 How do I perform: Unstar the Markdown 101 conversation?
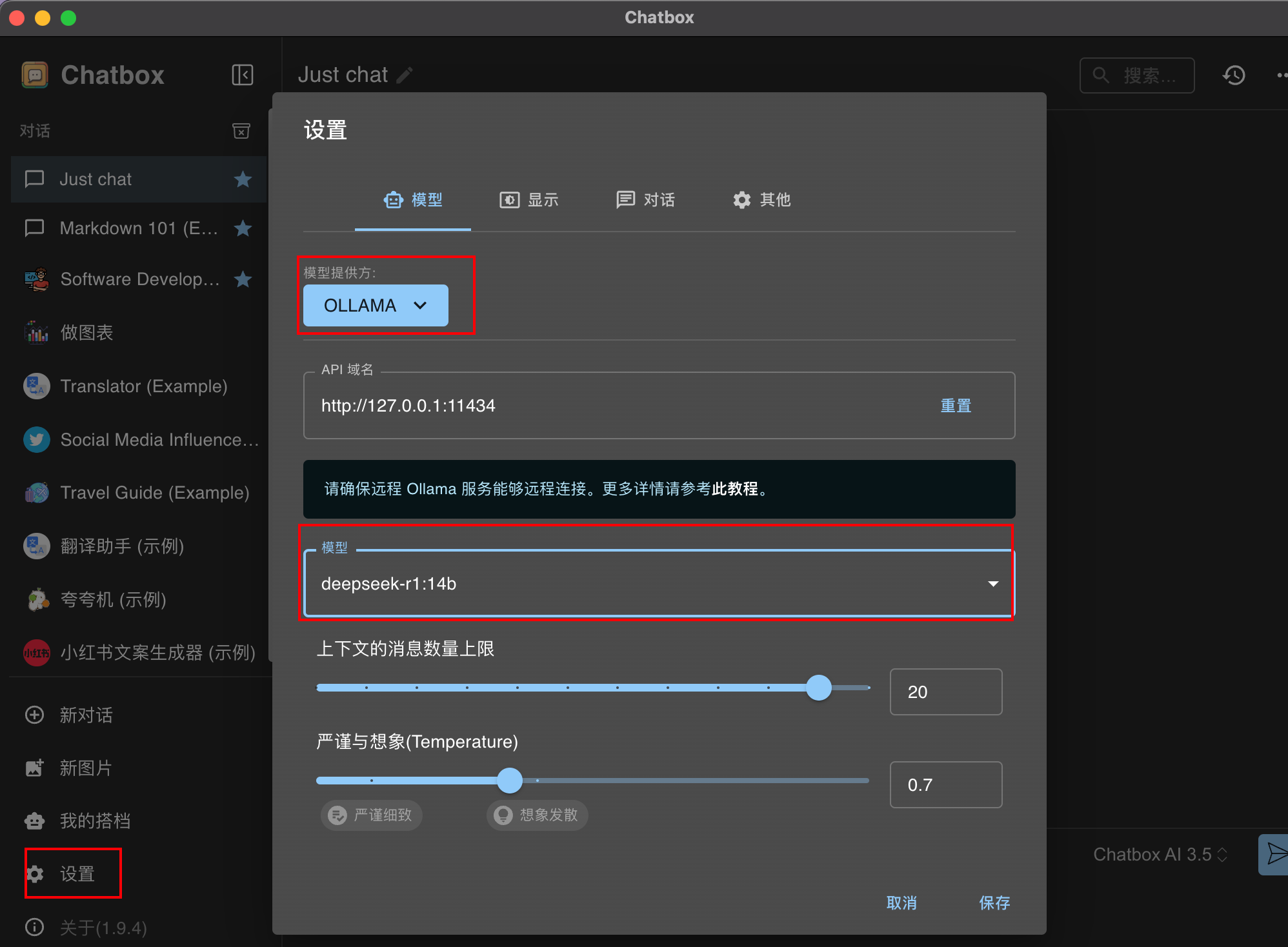tap(243, 228)
